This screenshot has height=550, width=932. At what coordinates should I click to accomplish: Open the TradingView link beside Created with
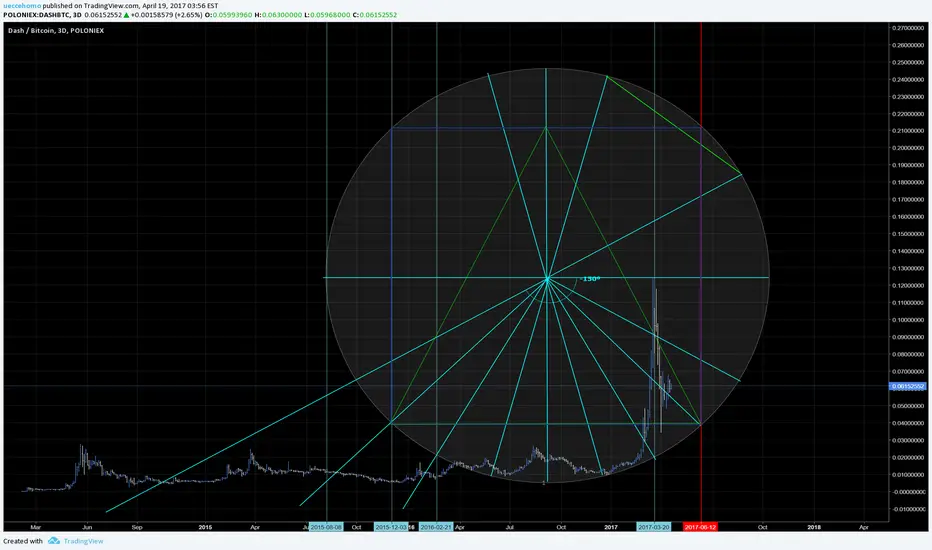click(x=83, y=541)
